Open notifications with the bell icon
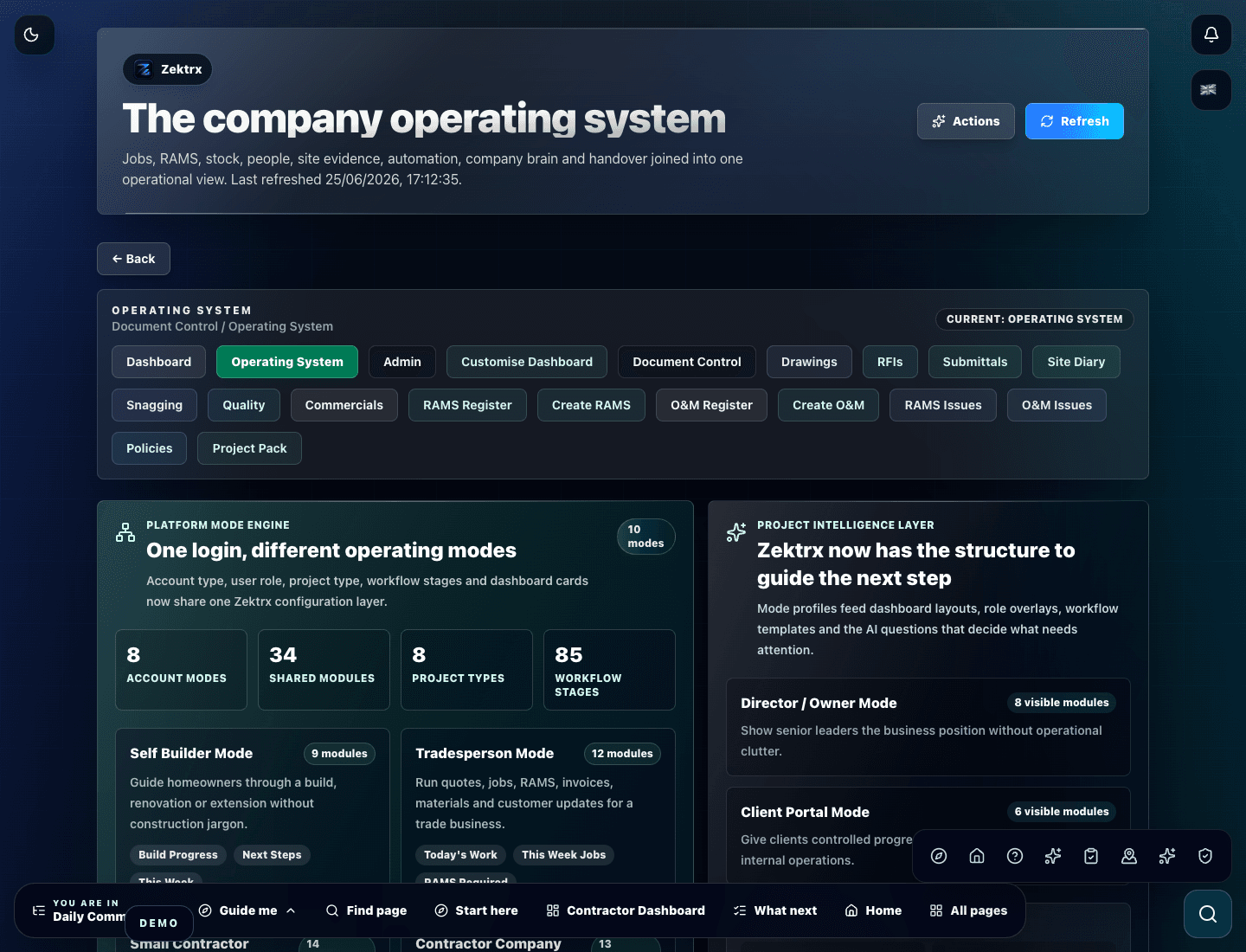1246x952 pixels. tap(1211, 35)
